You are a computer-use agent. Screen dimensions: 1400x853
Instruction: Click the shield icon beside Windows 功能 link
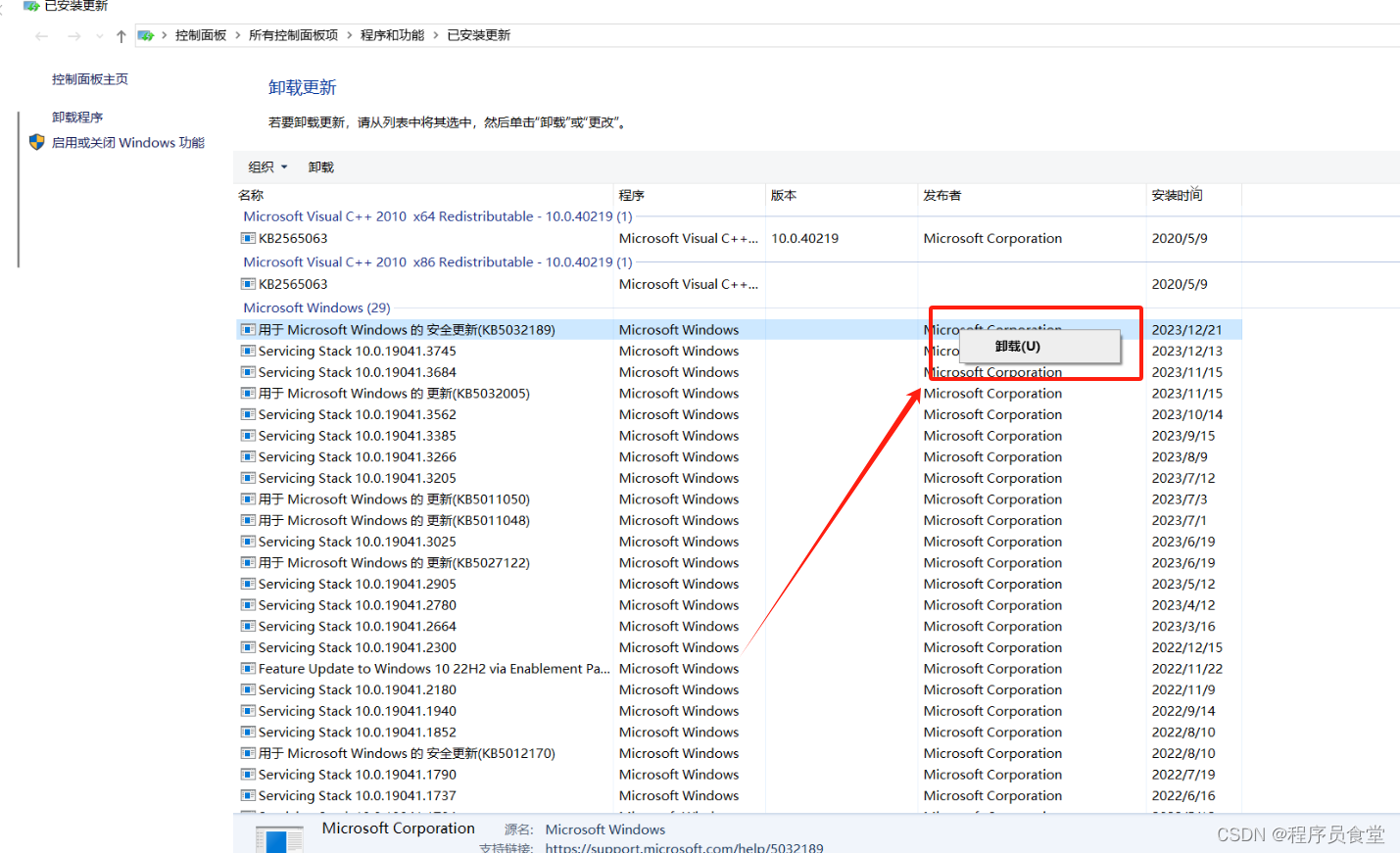pyautogui.click(x=36, y=142)
